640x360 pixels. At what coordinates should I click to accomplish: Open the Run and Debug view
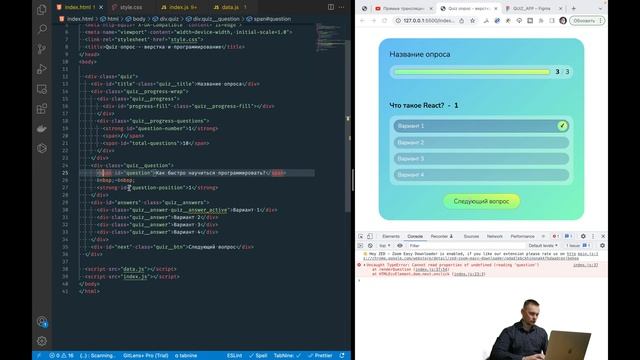(x=42, y=69)
